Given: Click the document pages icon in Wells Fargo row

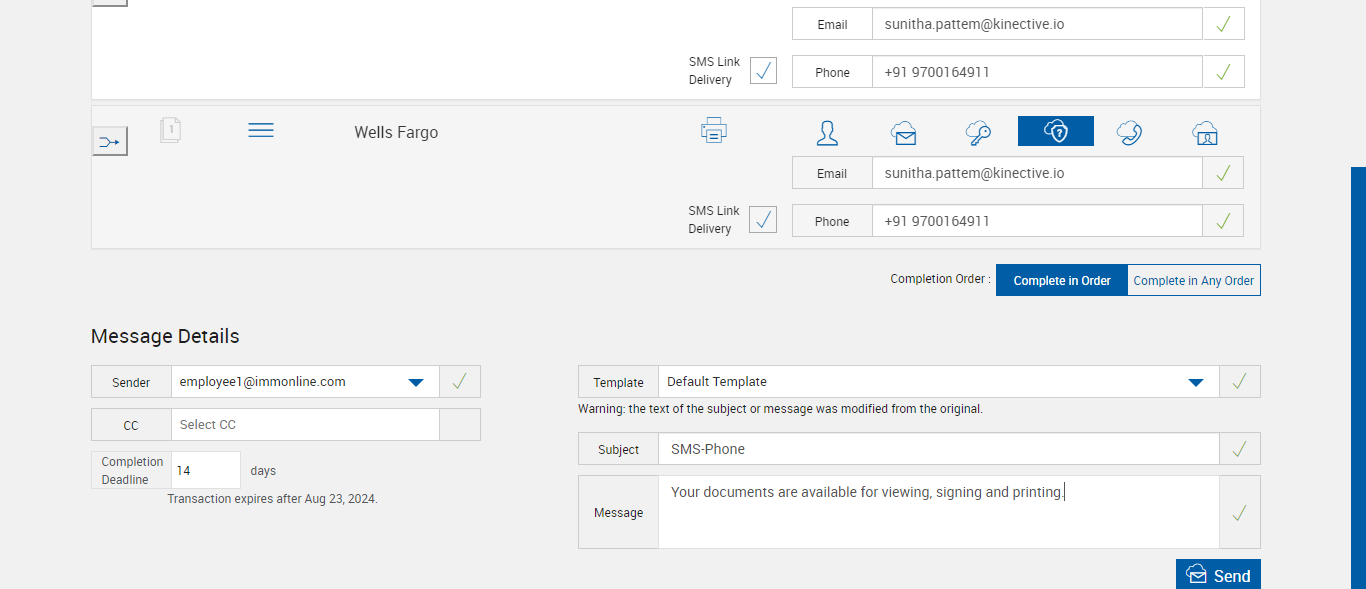Looking at the screenshot, I should click(x=171, y=130).
